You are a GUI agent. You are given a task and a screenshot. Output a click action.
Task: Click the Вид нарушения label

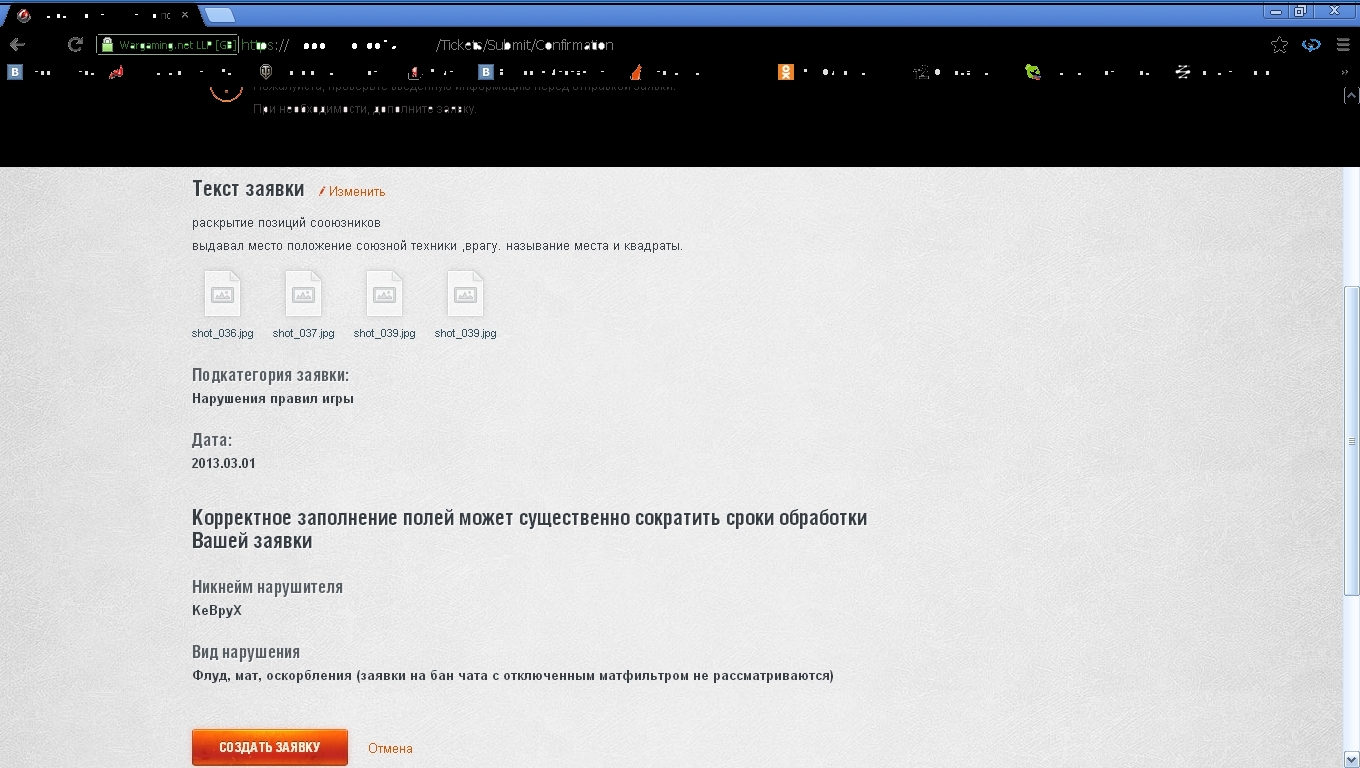(x=246, y=652)
